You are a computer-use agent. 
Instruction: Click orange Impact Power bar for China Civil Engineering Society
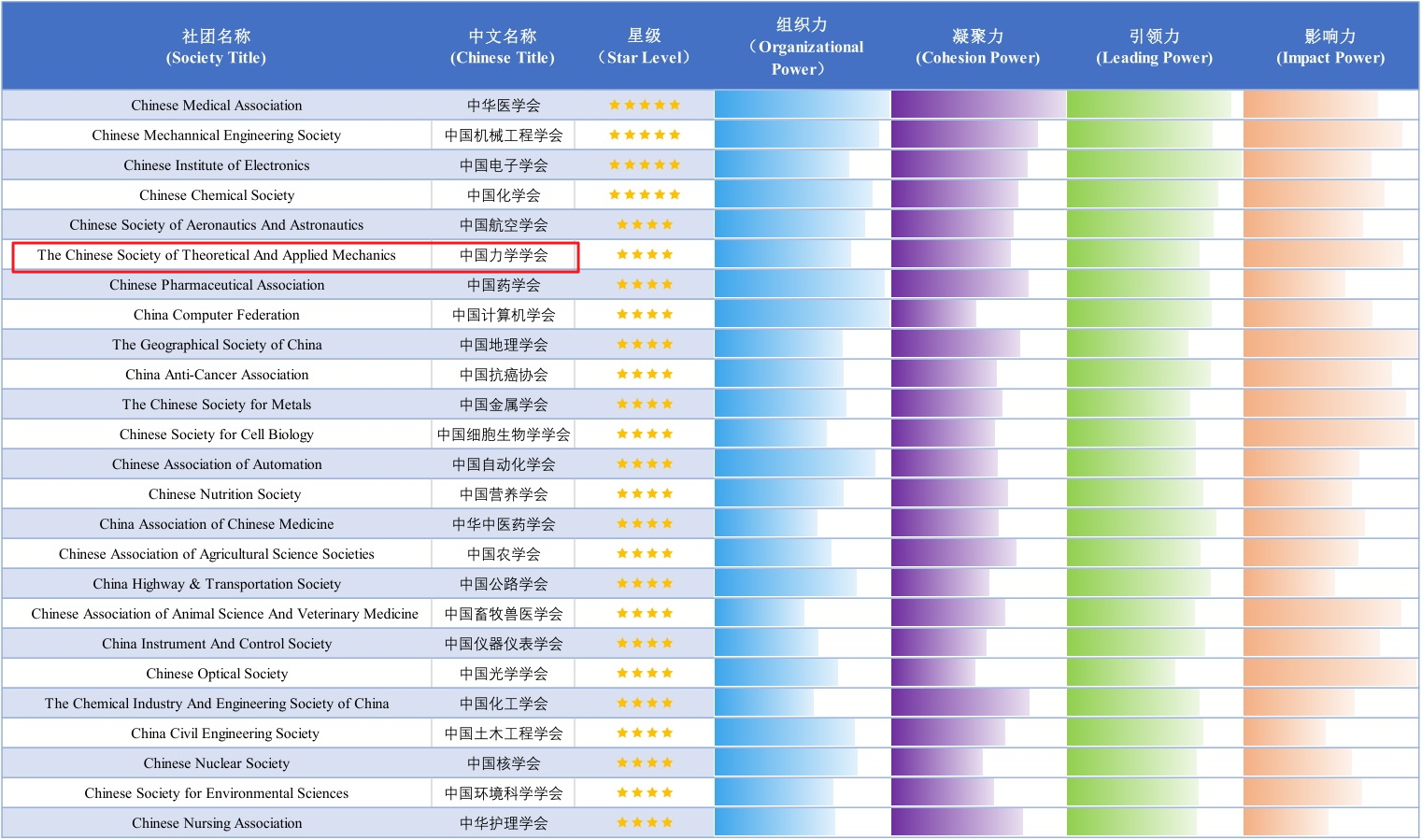1285,733
